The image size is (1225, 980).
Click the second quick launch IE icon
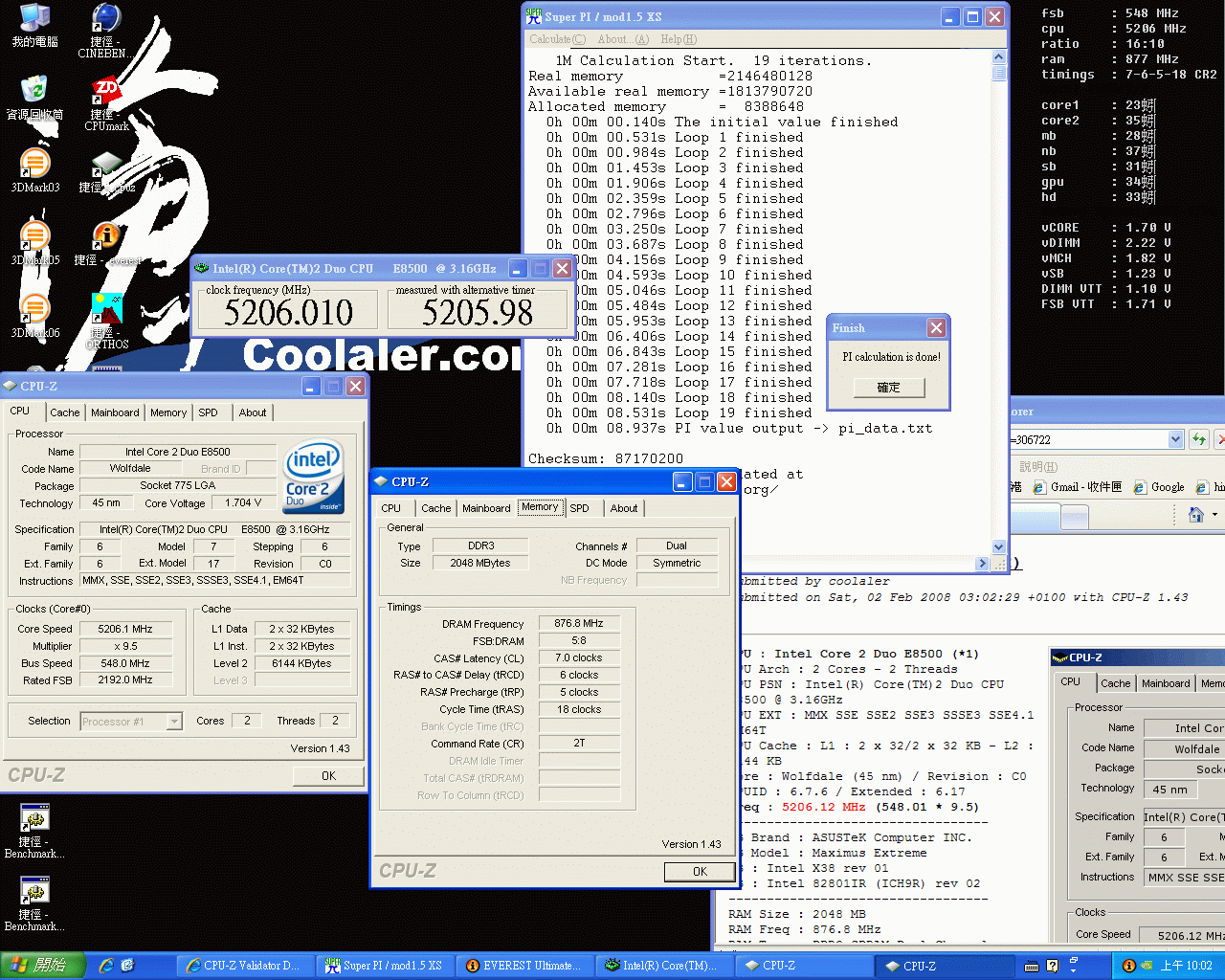pyautogui.click(x=128, y=966)
